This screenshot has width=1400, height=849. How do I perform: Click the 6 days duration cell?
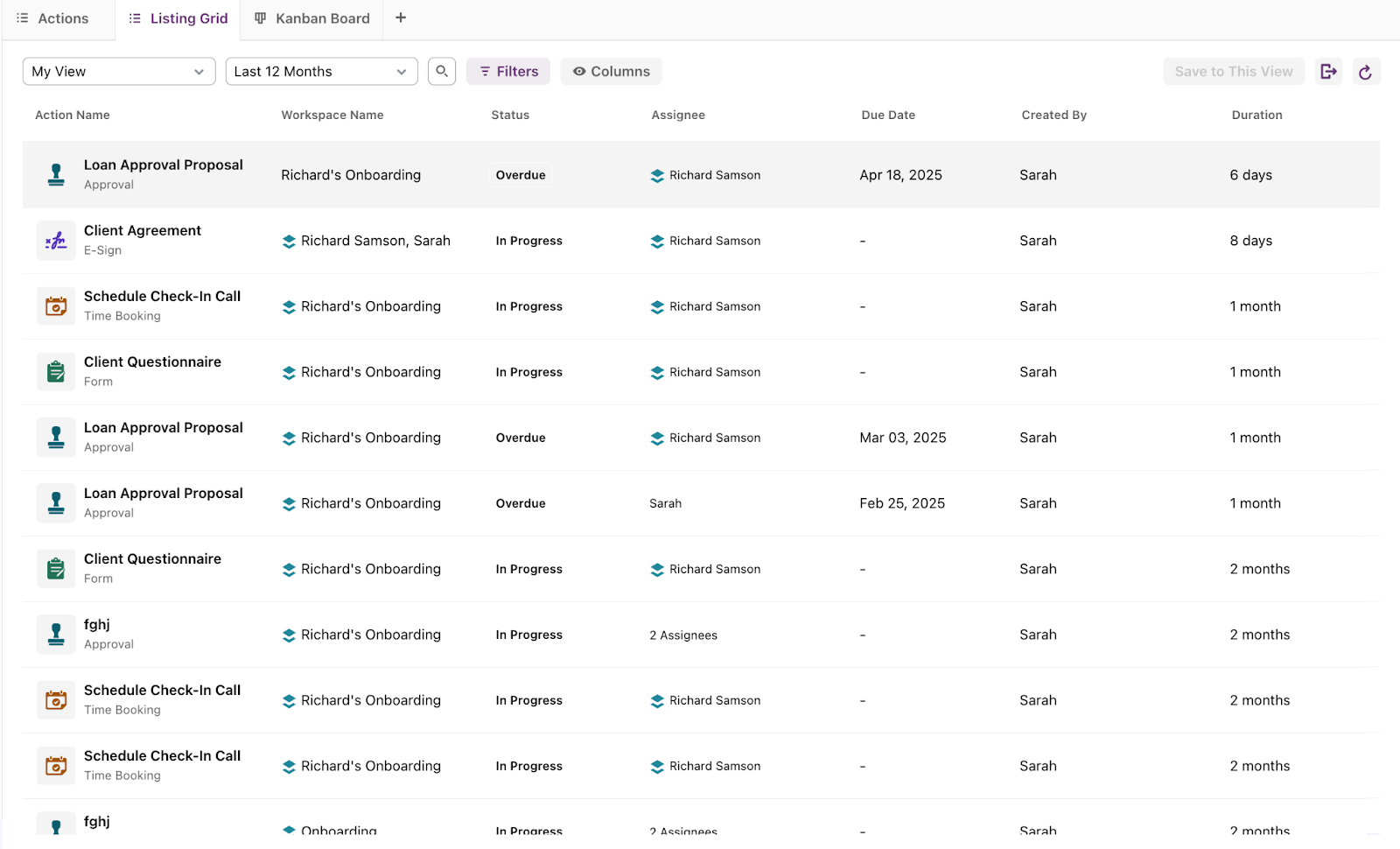(x=1251, y=175)
